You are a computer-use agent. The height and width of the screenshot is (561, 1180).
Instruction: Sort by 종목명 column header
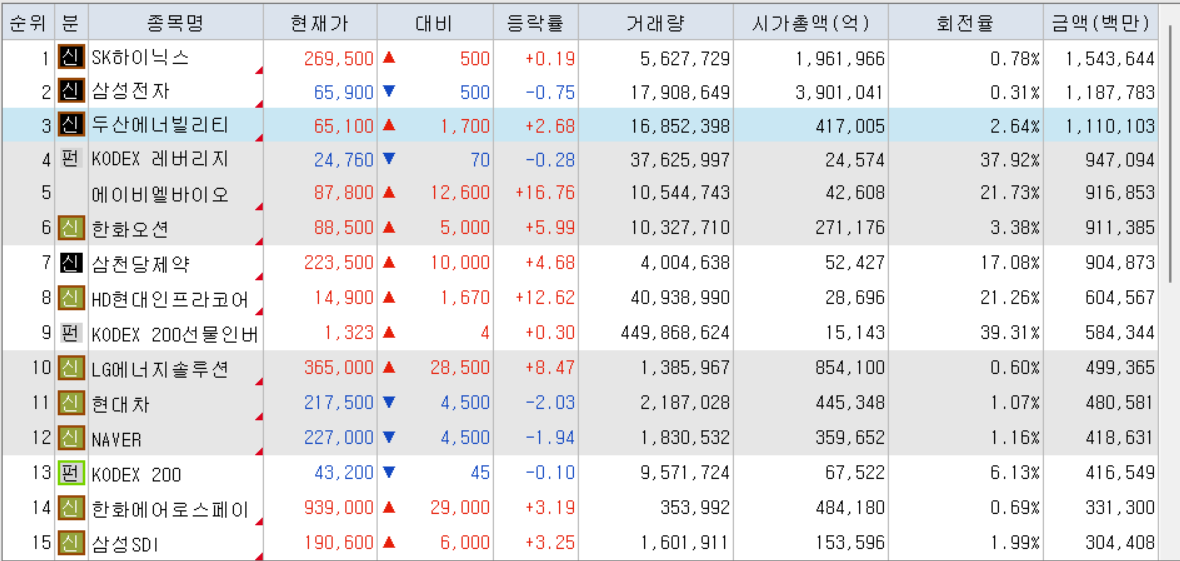point(176,23)
